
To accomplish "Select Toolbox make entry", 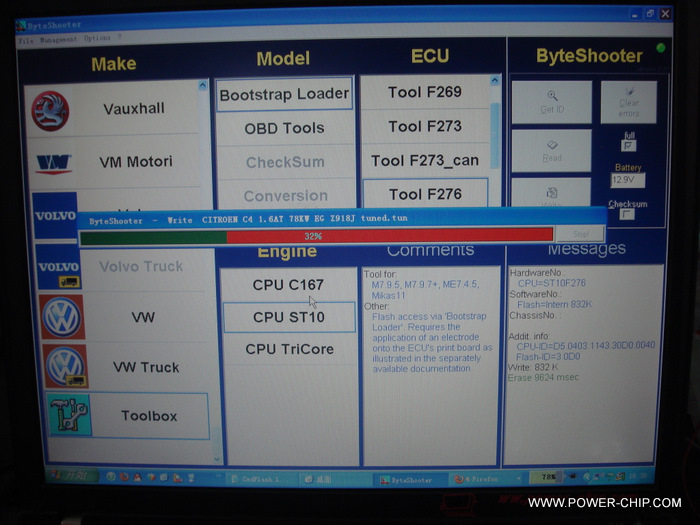I will (x=150, y=416).
